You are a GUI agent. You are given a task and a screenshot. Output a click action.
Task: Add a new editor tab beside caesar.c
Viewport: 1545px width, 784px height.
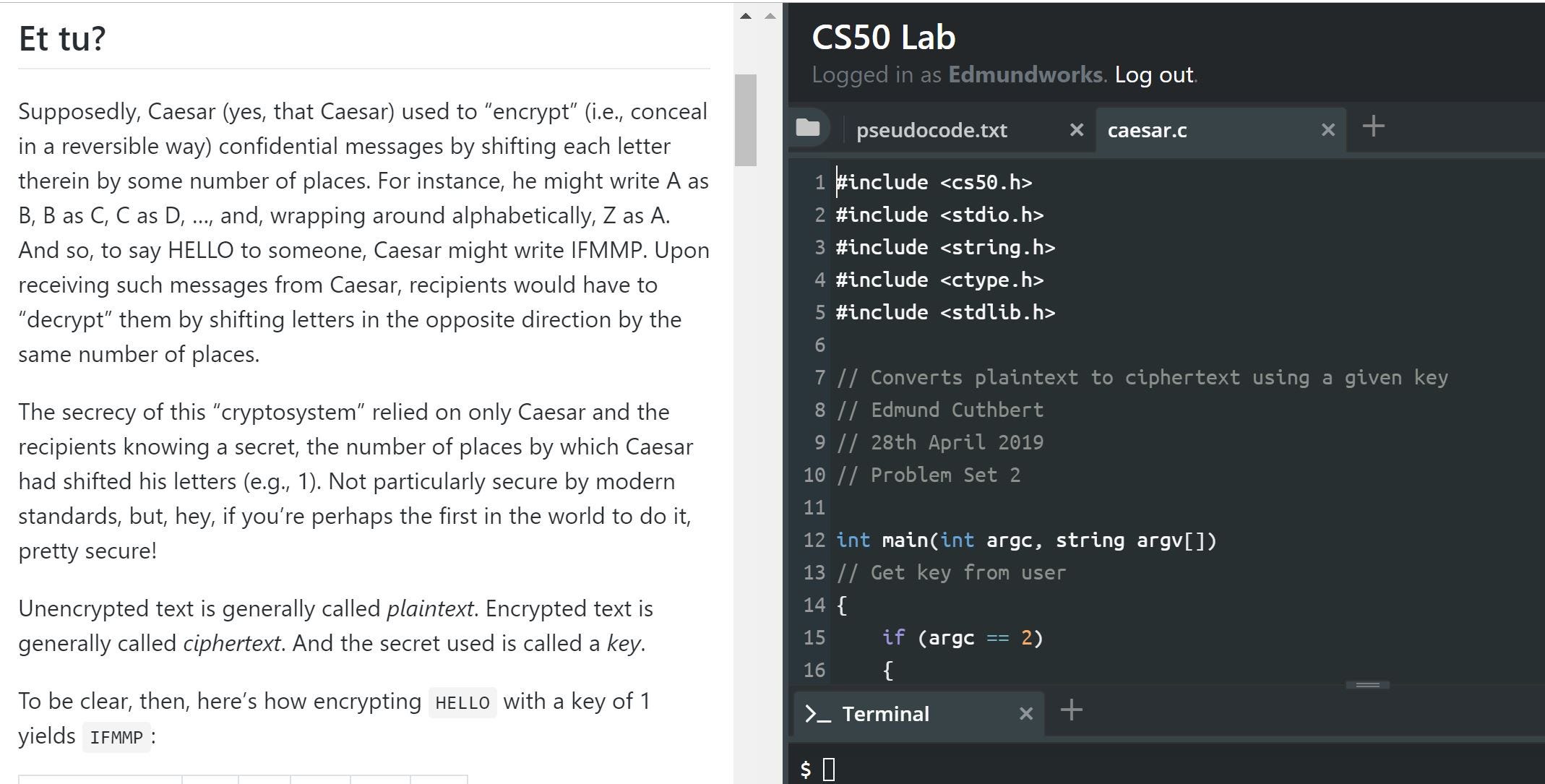(1373, 127)
